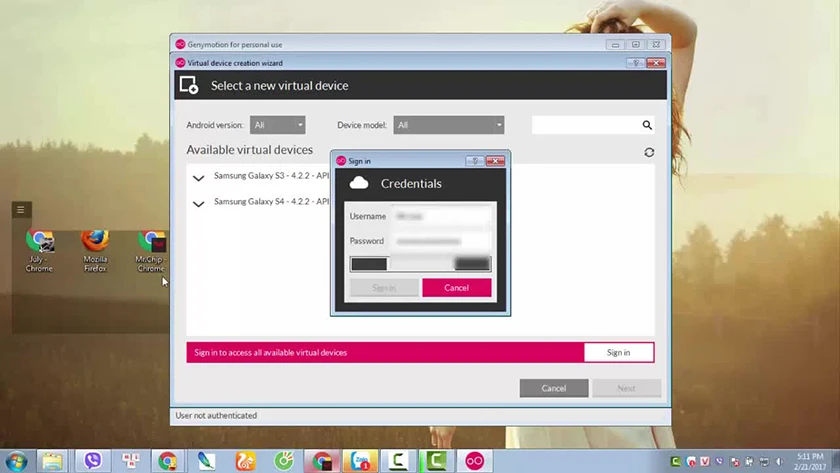Click the Mozilla Firefox desktop shortcut
Viewport: 840px width, 473px height.
(95, 251)
